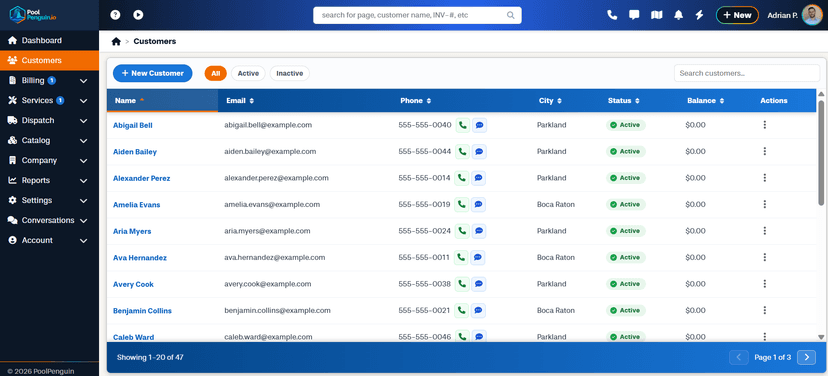Message Abigail Bell using blue chat icon
Viewport: 828px width, 376px height.
[x=479, y=125]
